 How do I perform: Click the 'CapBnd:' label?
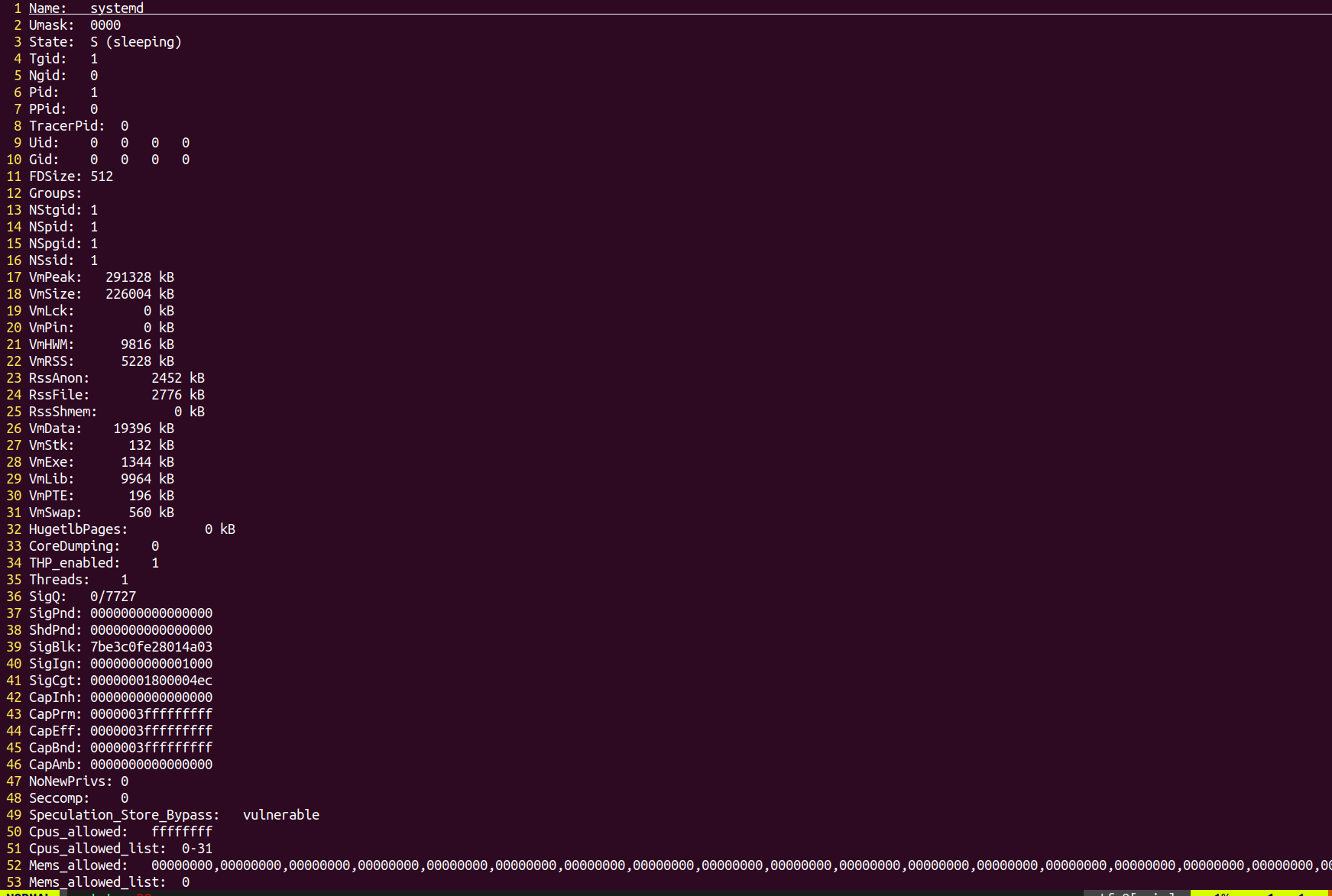point(56,748)
